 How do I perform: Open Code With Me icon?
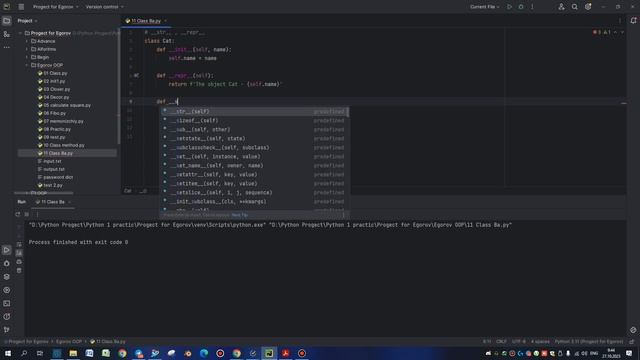(x=561, y=7)
